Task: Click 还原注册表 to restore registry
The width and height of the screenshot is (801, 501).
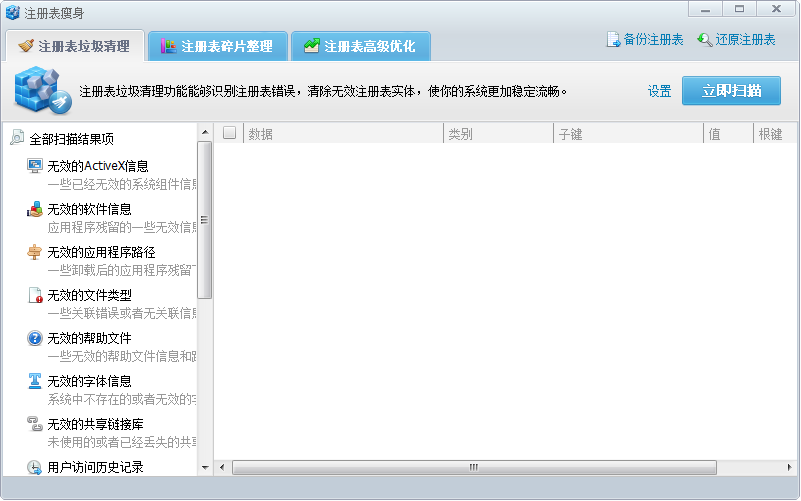Action: (737, 40)
